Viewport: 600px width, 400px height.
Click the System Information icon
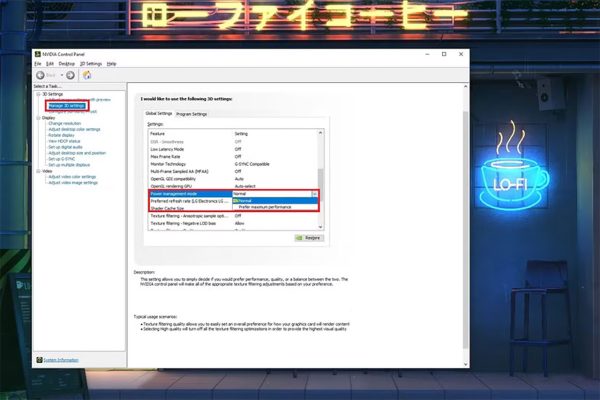point(38,359)
